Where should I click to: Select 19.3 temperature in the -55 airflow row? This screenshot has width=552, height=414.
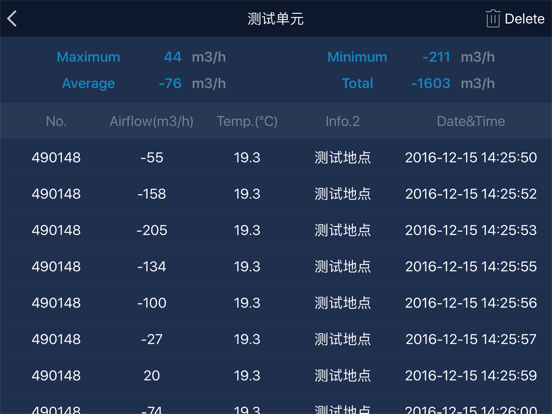pyautogui.click(x=247, y=158)
